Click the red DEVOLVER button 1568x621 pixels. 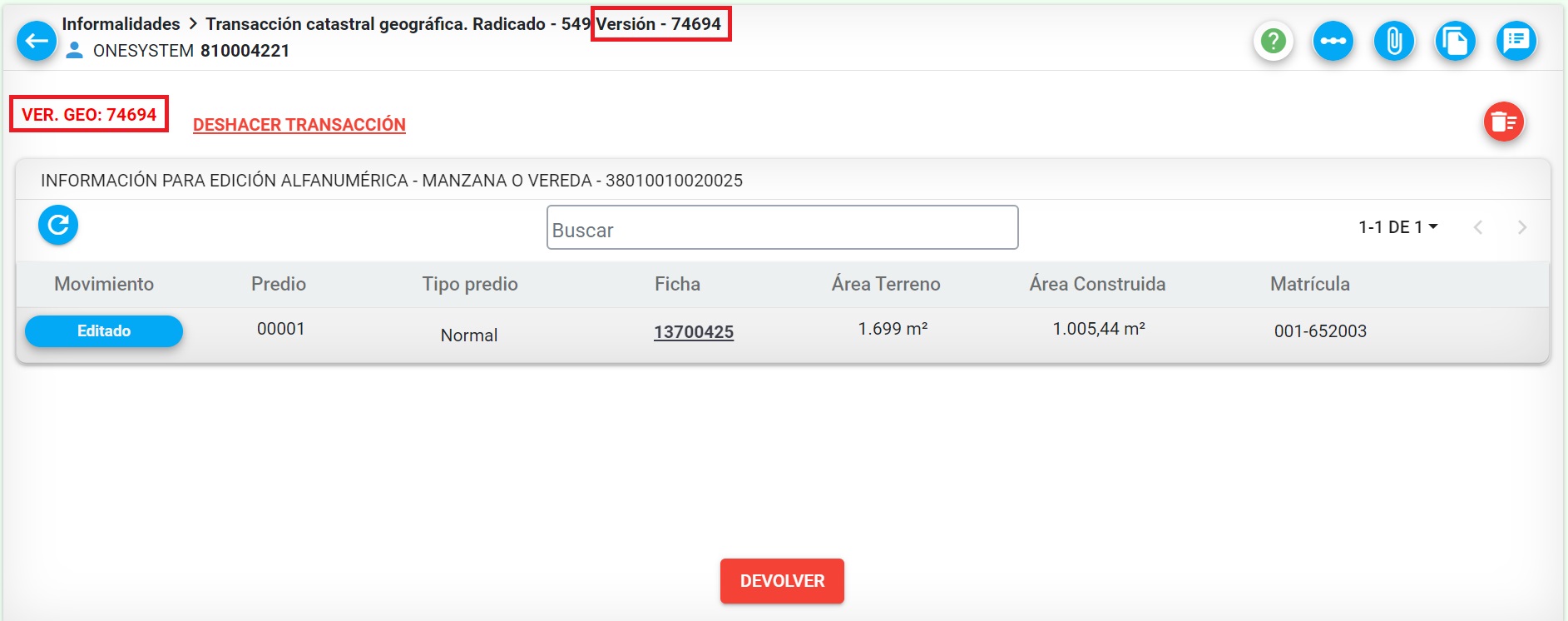(x=782, y=581)
